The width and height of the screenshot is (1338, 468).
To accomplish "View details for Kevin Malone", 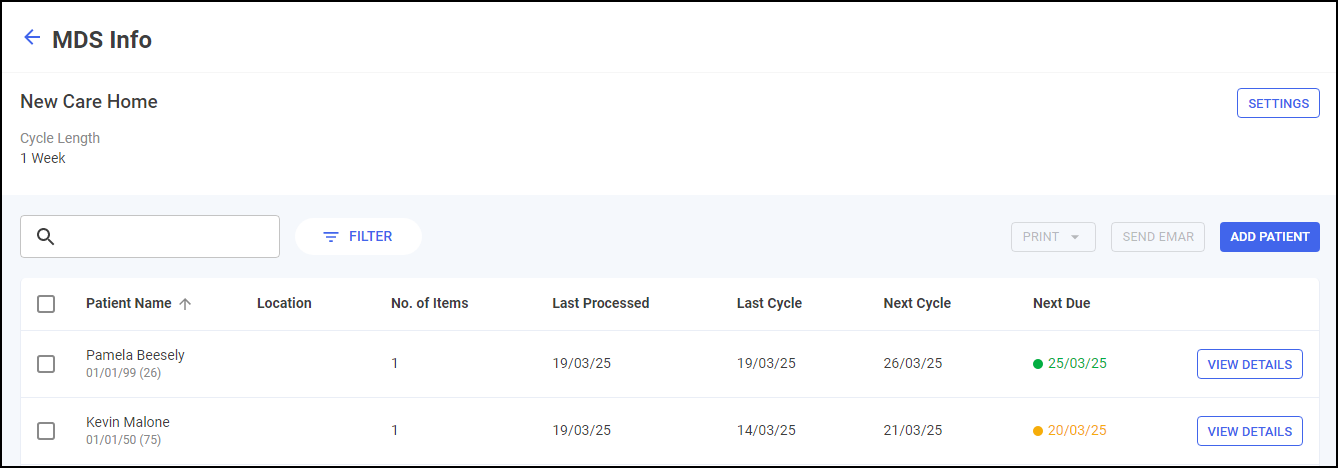I will 1249,431.
